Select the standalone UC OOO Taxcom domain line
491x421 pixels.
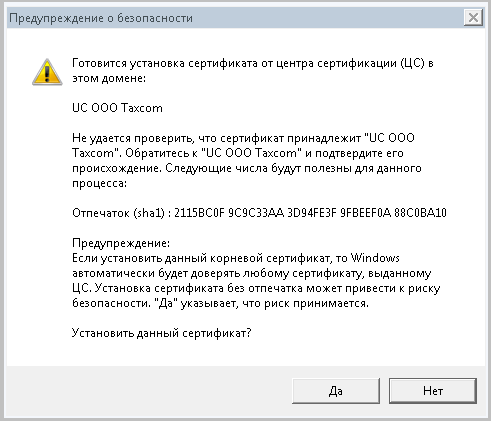pos(117,108)
